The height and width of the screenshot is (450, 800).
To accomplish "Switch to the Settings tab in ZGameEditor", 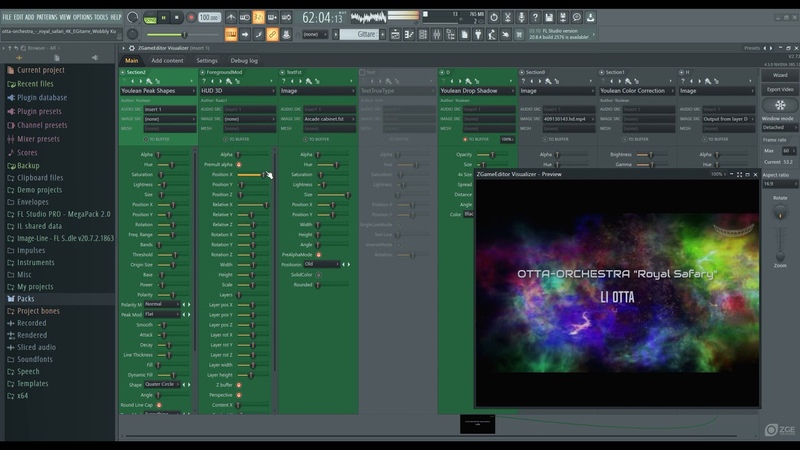I will [x=207, y=60].
